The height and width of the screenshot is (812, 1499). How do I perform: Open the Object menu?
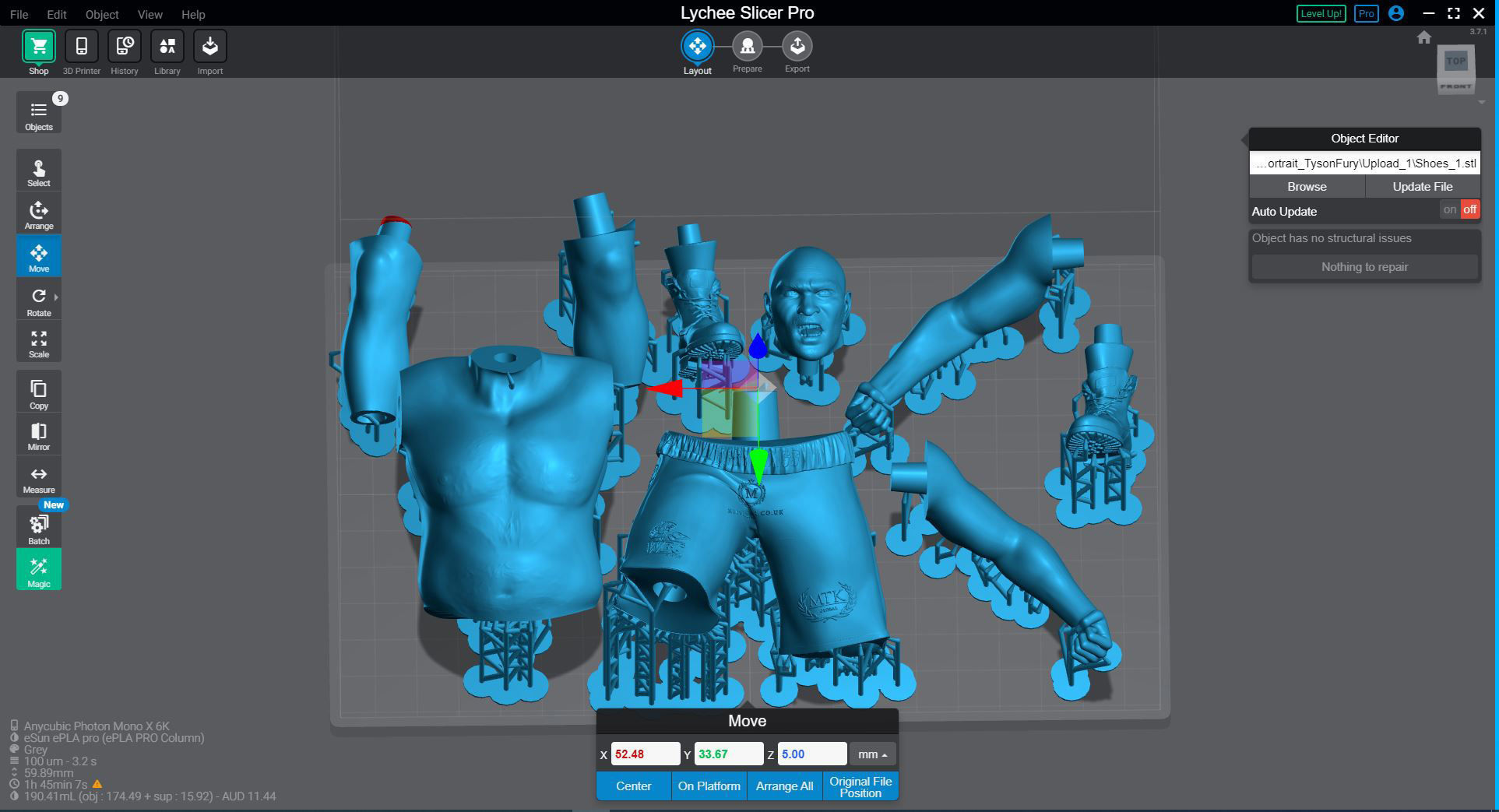coord(102,14)
